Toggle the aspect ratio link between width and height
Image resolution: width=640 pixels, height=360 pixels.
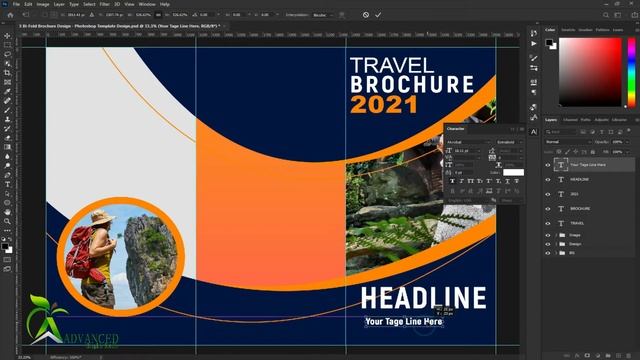(x=158, y=15)
